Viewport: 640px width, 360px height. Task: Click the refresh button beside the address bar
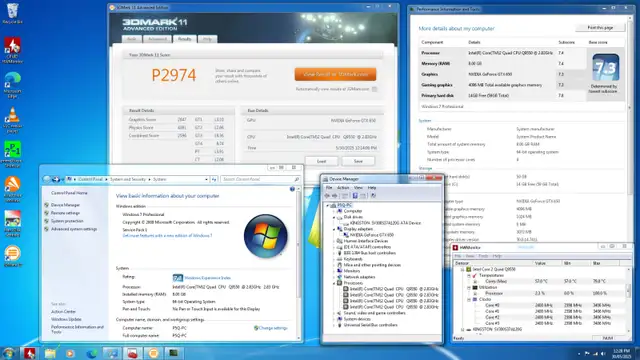coord(214,179)
